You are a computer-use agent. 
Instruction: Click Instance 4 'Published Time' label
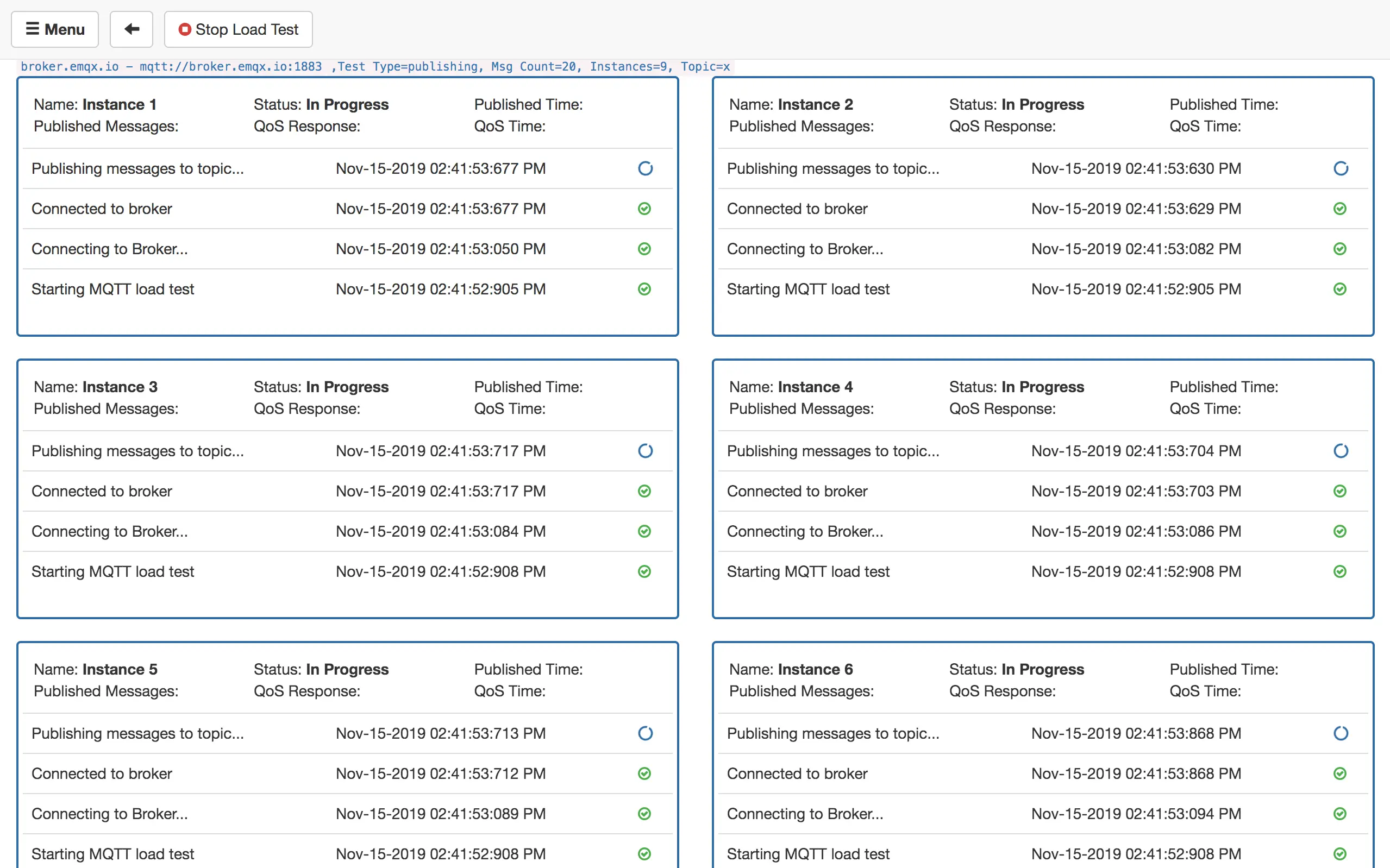(1224, 387)
